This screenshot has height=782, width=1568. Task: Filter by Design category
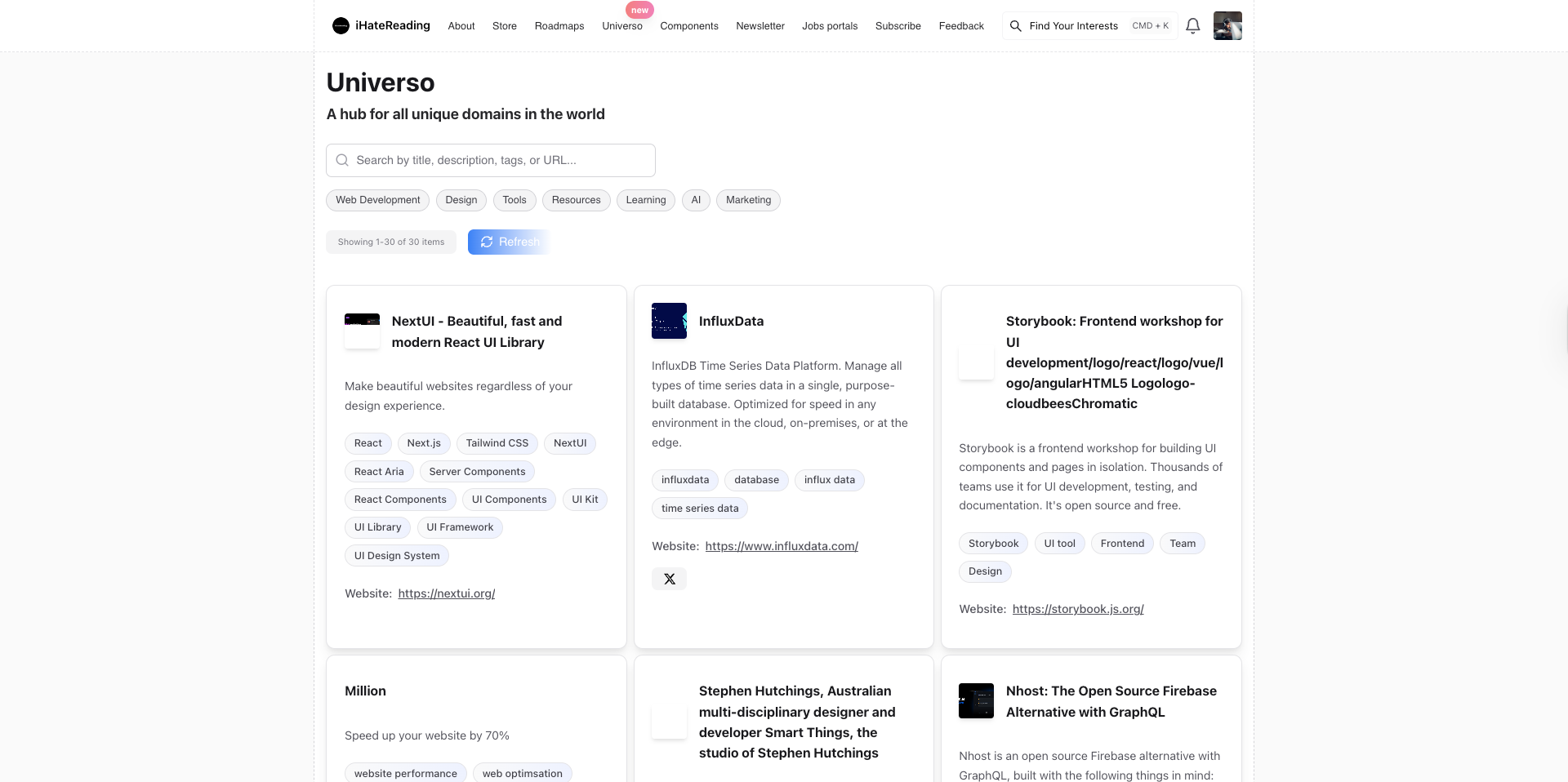[461, 200]
